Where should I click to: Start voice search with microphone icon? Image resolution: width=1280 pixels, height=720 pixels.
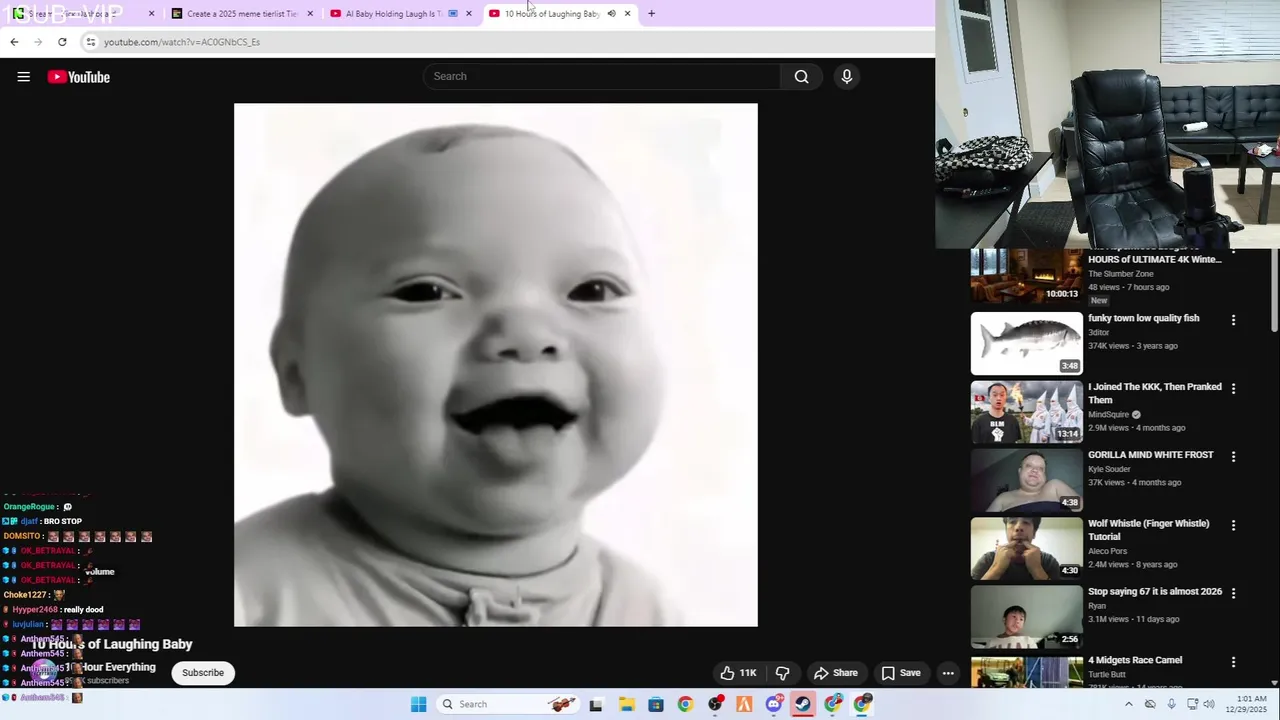pos(846,76)
